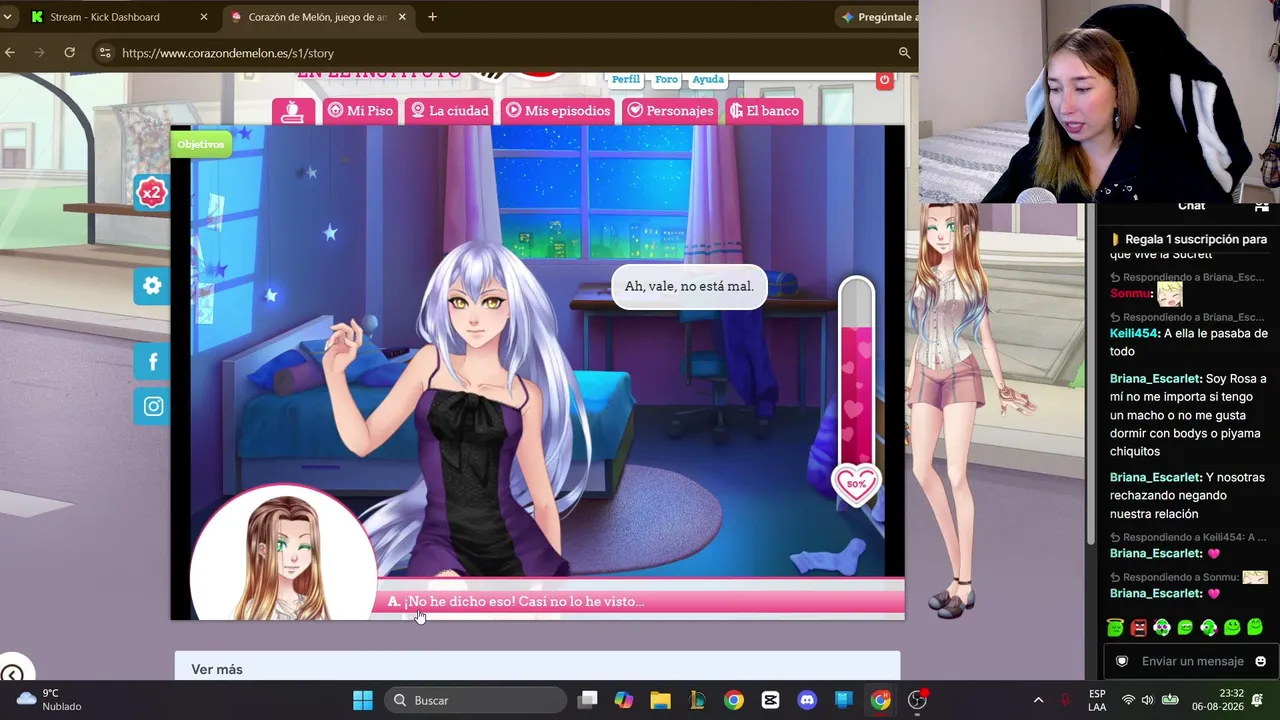The image size is (1280, 720).
Task: Focus the Enviar un mensaje chat field
Action: tap(1191, 661)
